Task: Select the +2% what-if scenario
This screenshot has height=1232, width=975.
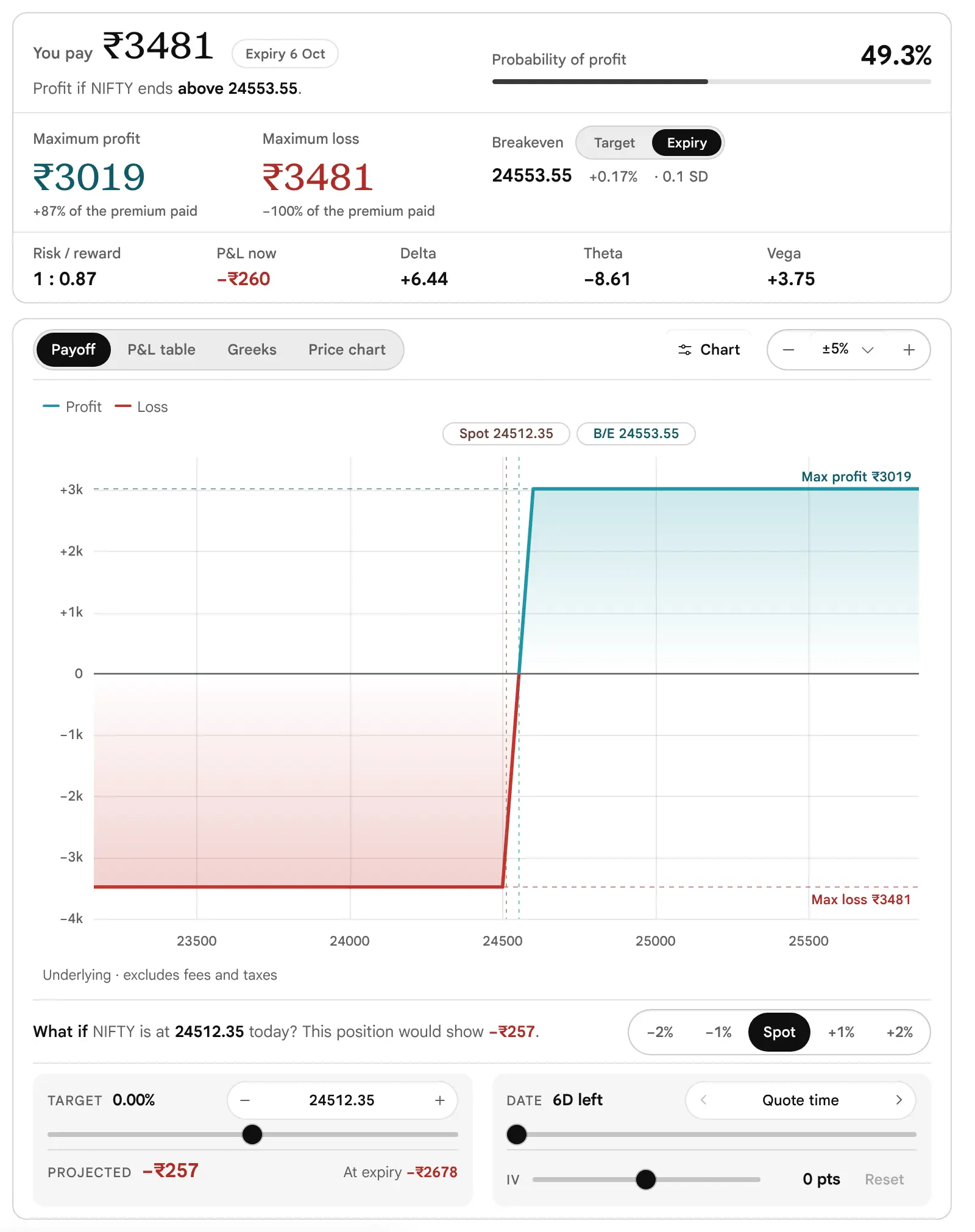Action: tap(899, 1032)
